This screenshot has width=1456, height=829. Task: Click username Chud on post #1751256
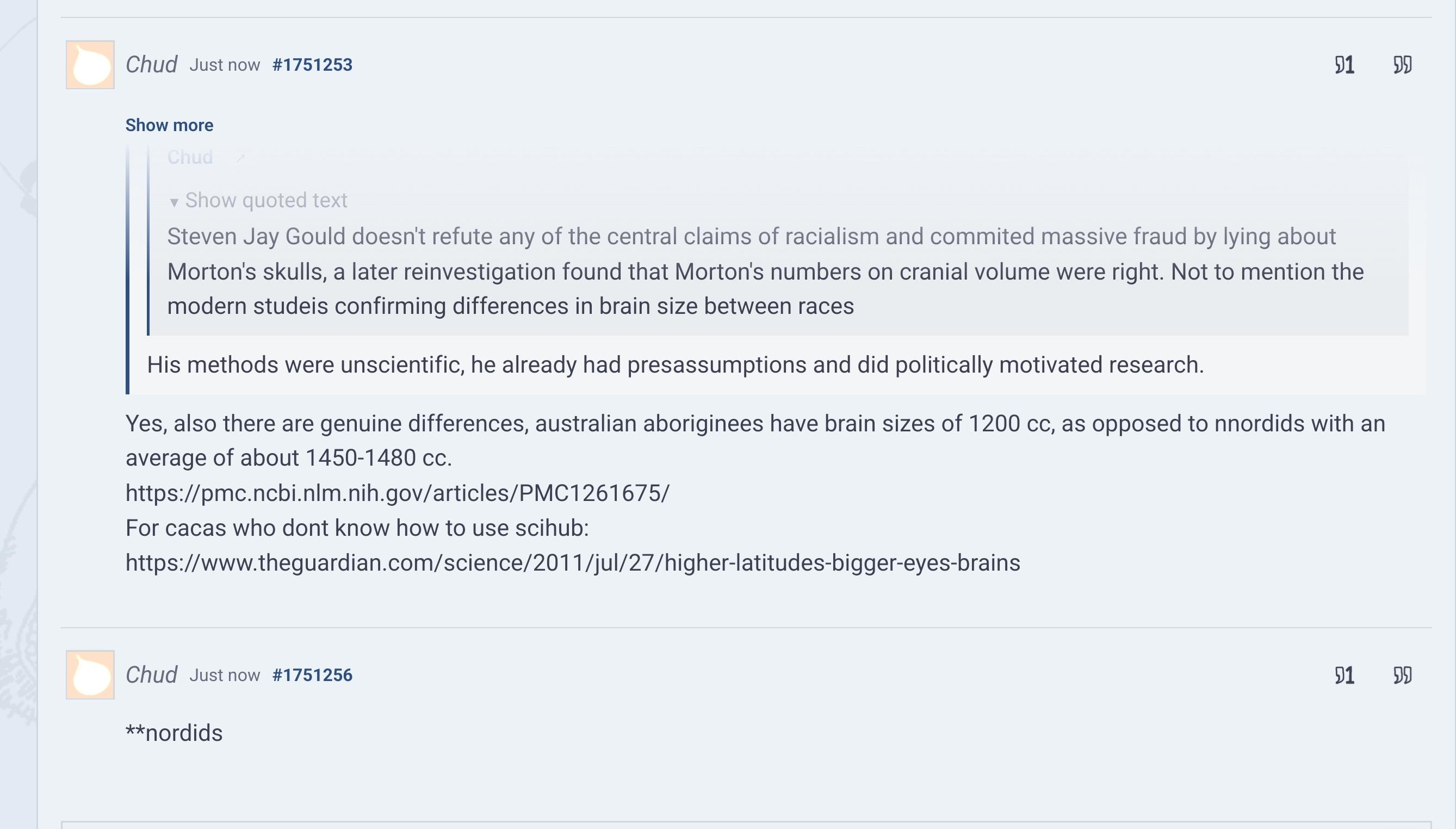tap(151, 675)
